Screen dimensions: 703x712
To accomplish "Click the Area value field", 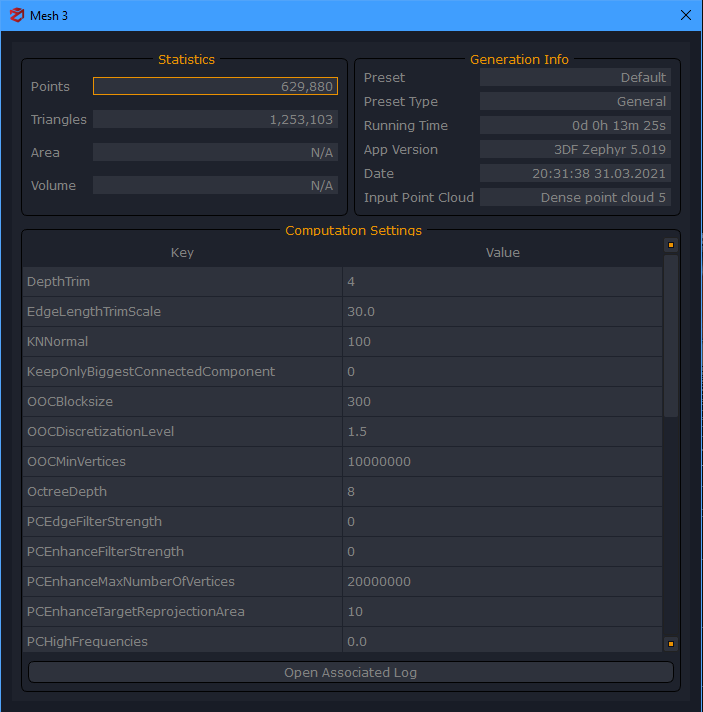I will click(x=215, y=153).
